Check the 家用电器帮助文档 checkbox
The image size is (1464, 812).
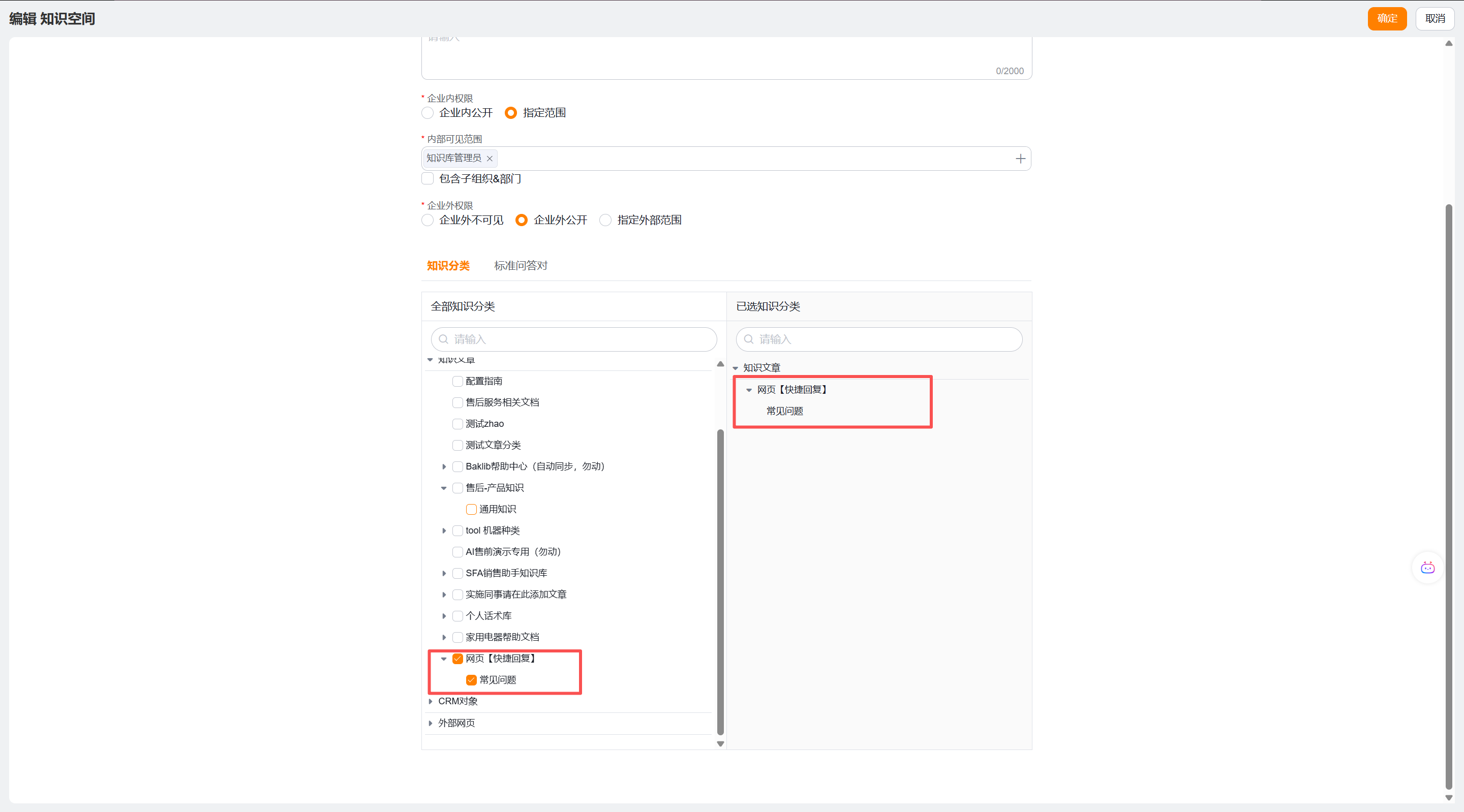(457, 638)
